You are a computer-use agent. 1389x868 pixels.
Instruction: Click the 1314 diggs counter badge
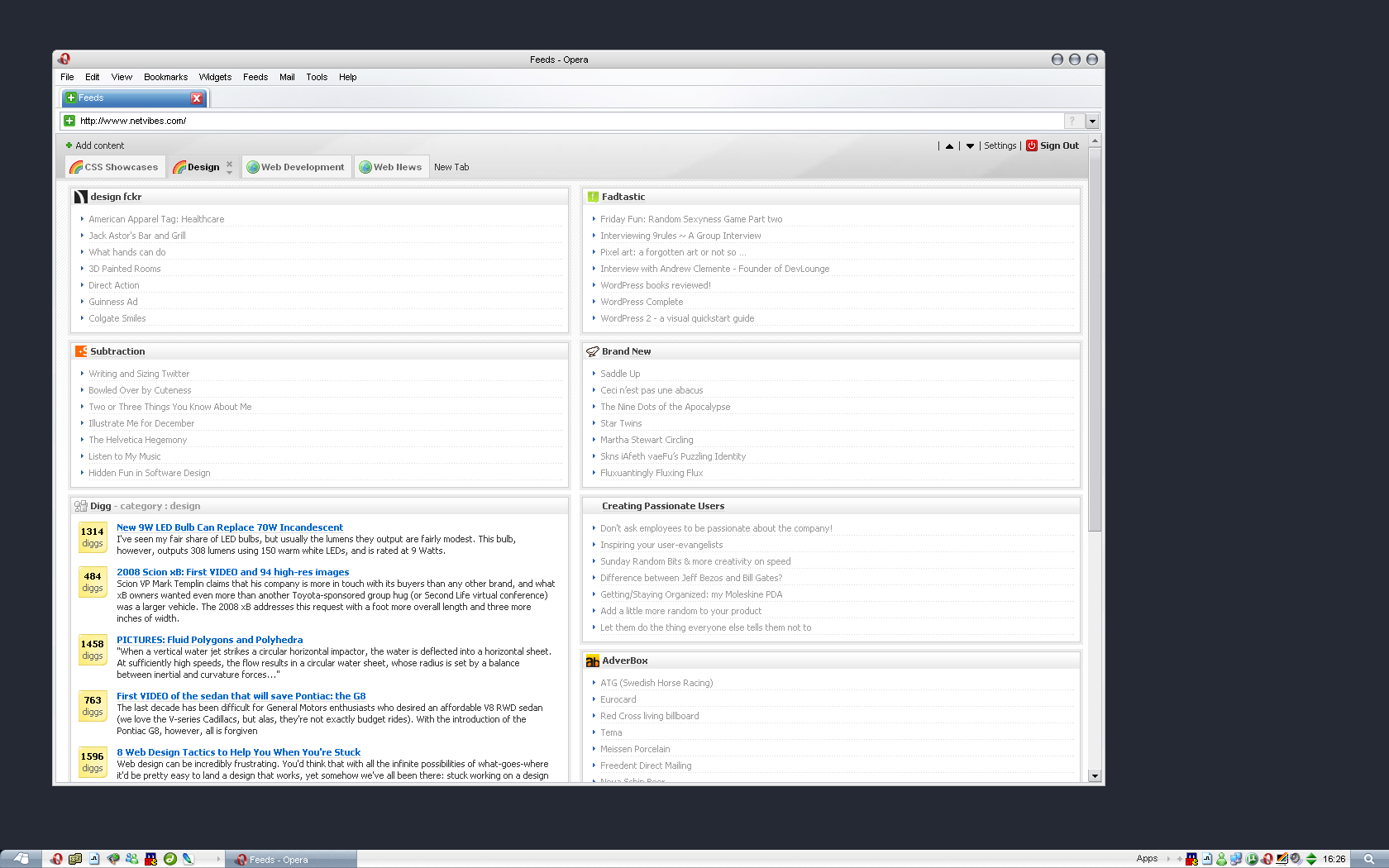coord(93,537)
